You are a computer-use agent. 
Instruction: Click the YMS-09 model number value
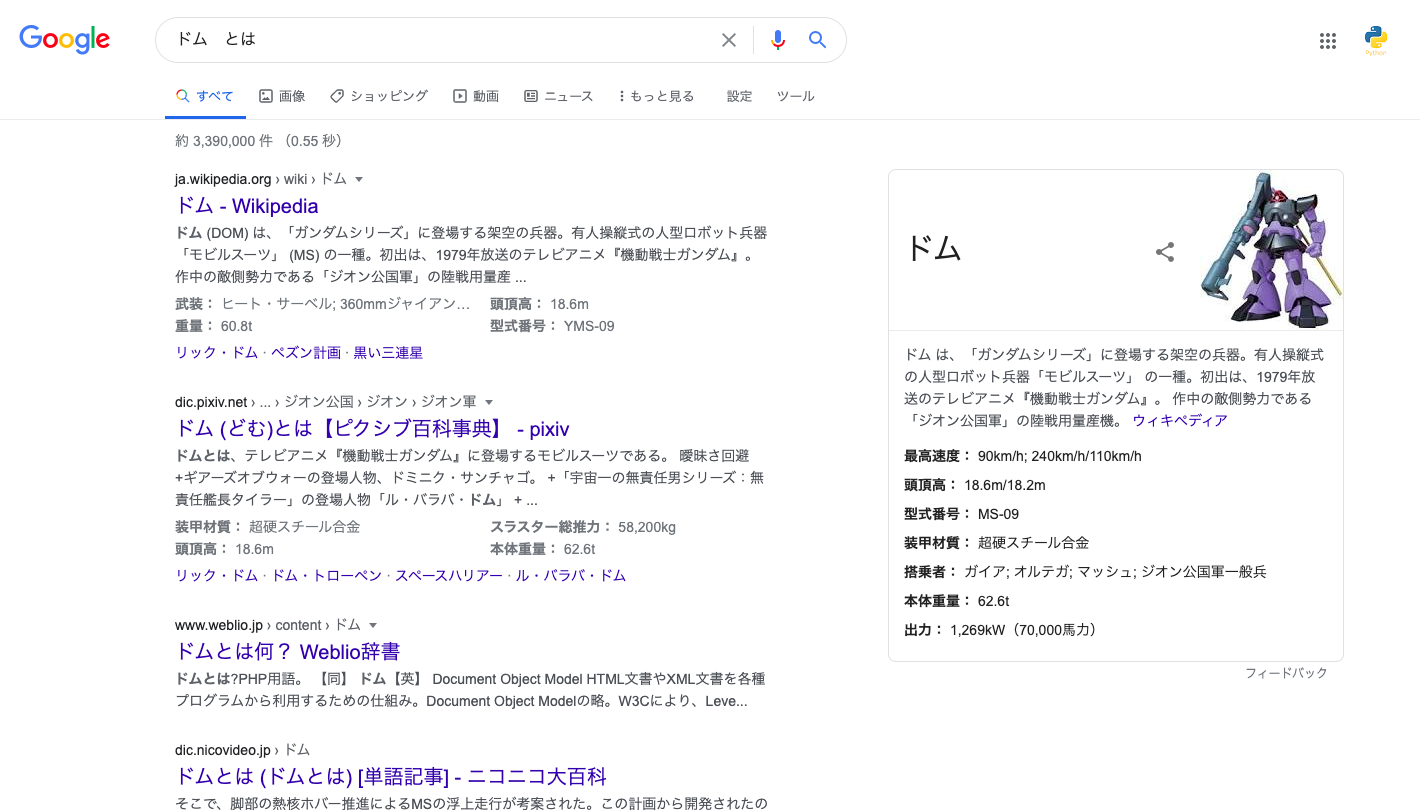(x=589, y=326)
